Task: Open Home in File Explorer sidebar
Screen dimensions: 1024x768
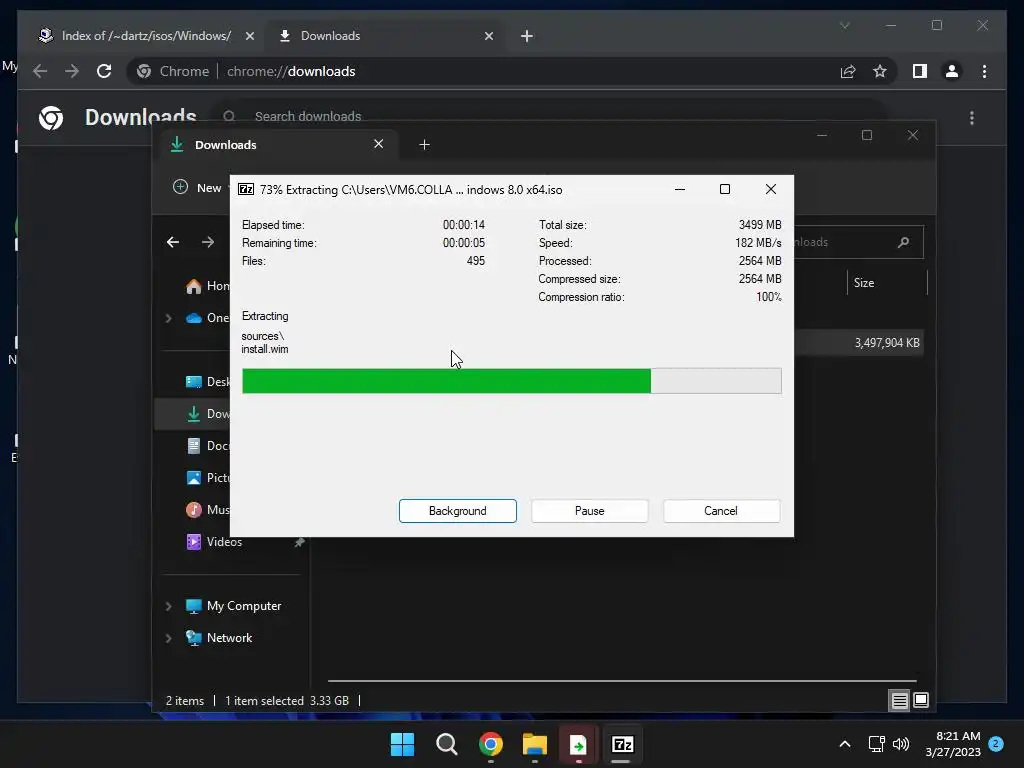Action: [208, 286]
